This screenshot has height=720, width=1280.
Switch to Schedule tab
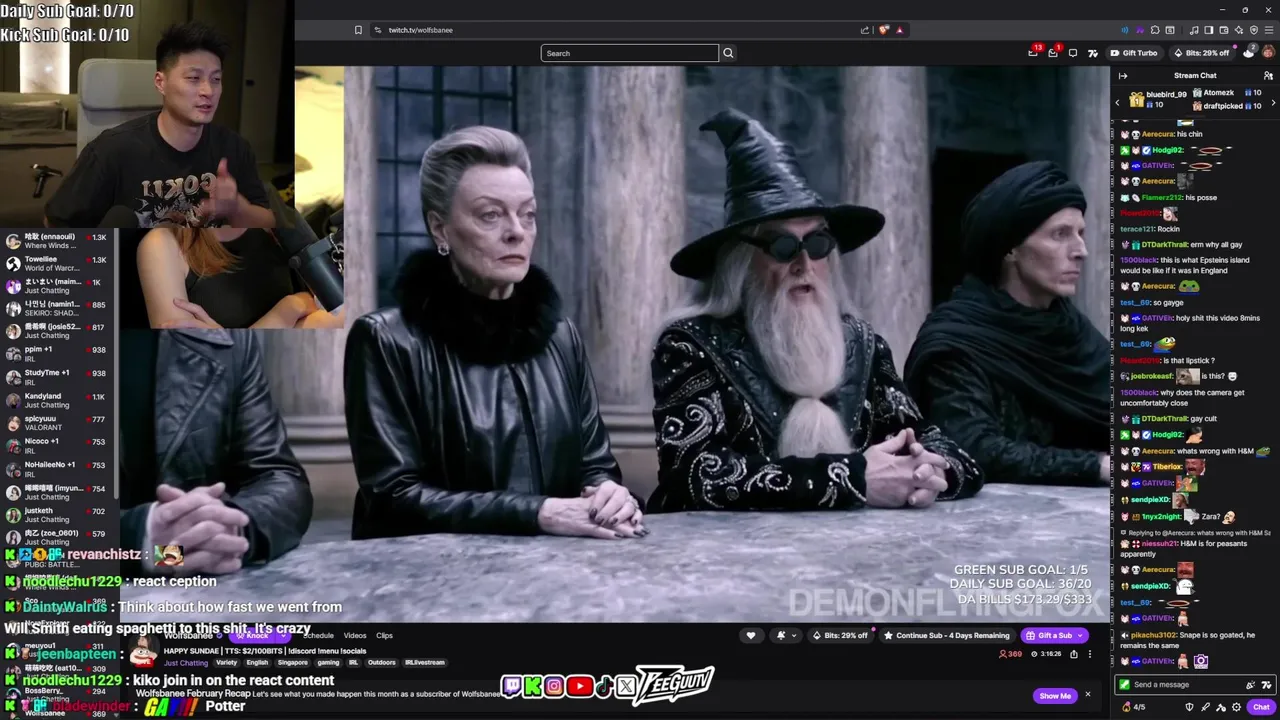tap(318, 636)
